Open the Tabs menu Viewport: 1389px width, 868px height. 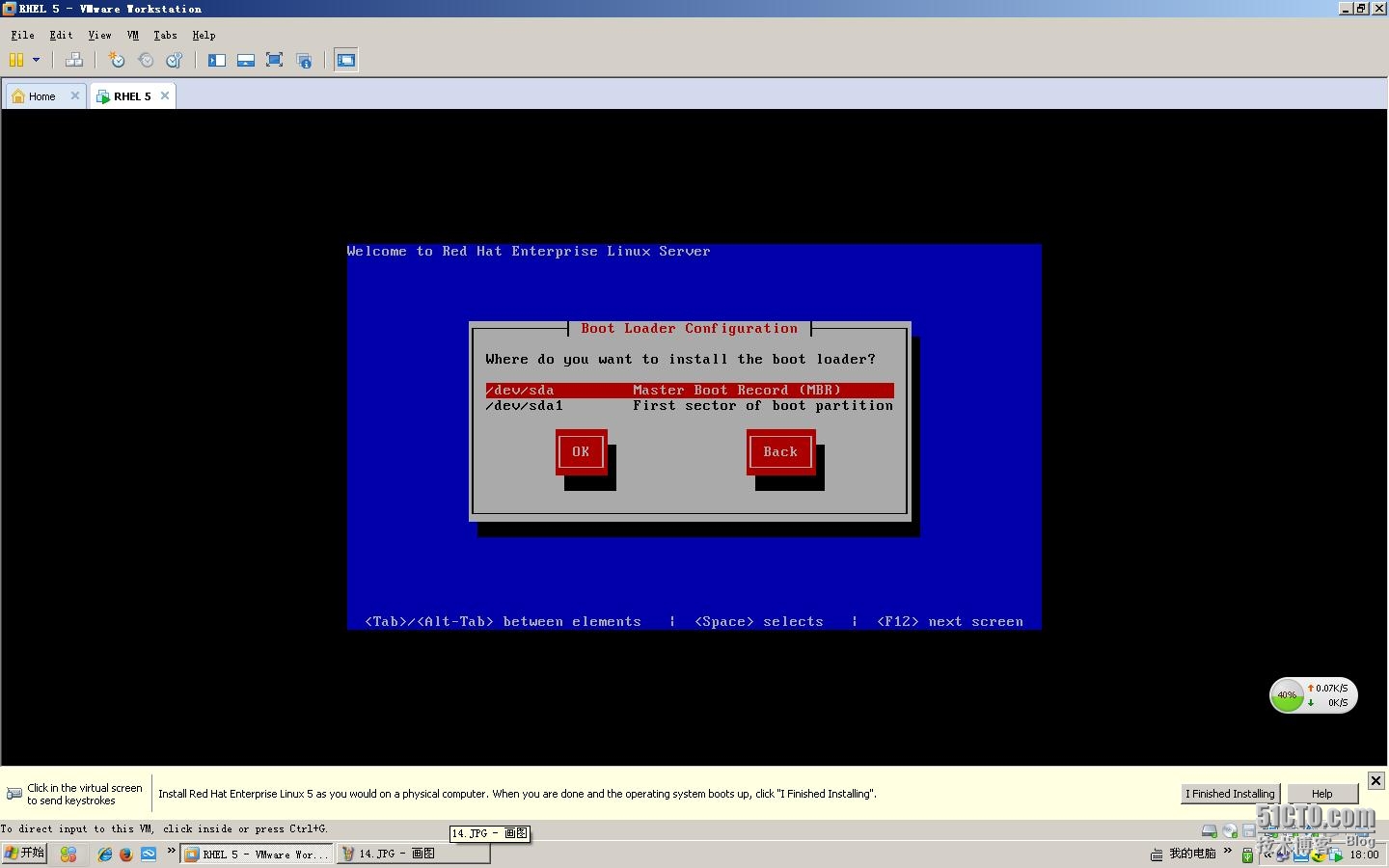[x=165, y=35]
